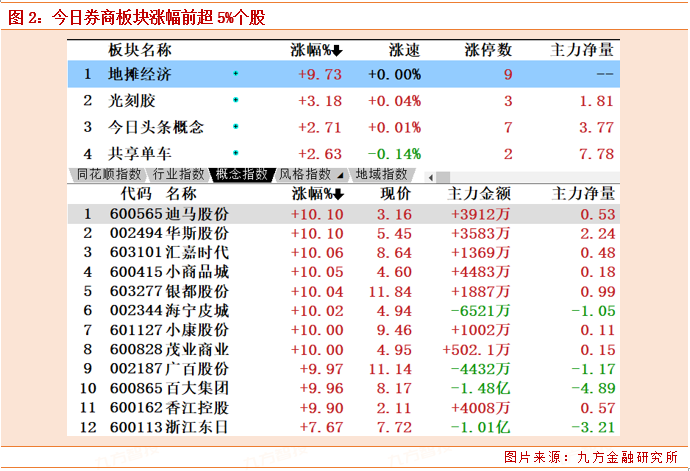Click the 现价 column header
The image size is (690, 471).
[396, 194]
